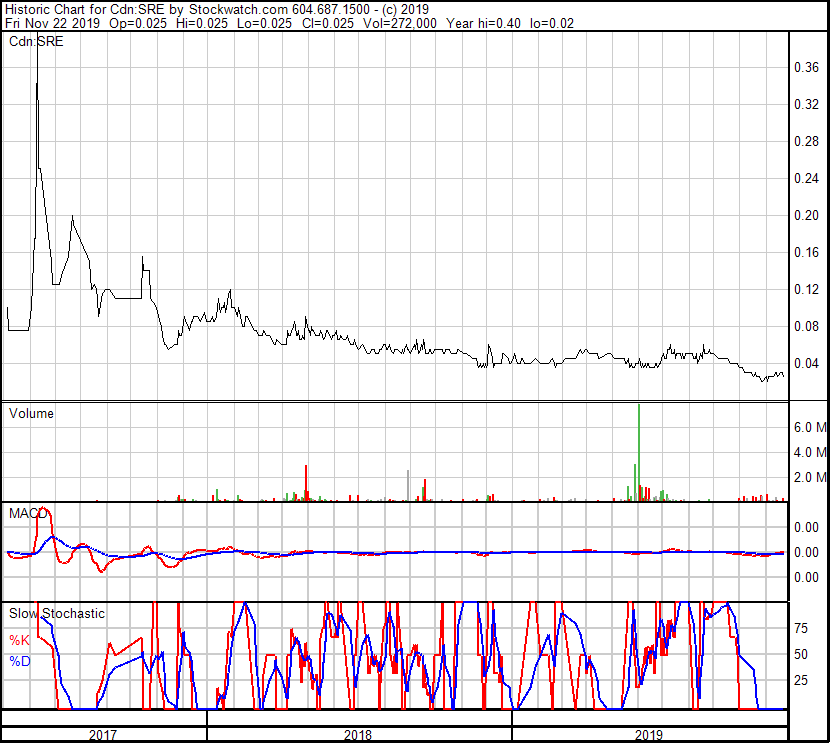Click the 'Stockwatch.com 604.687.1500' text in header
This screenshot has width=830, height=743.
tap(279, 10)
